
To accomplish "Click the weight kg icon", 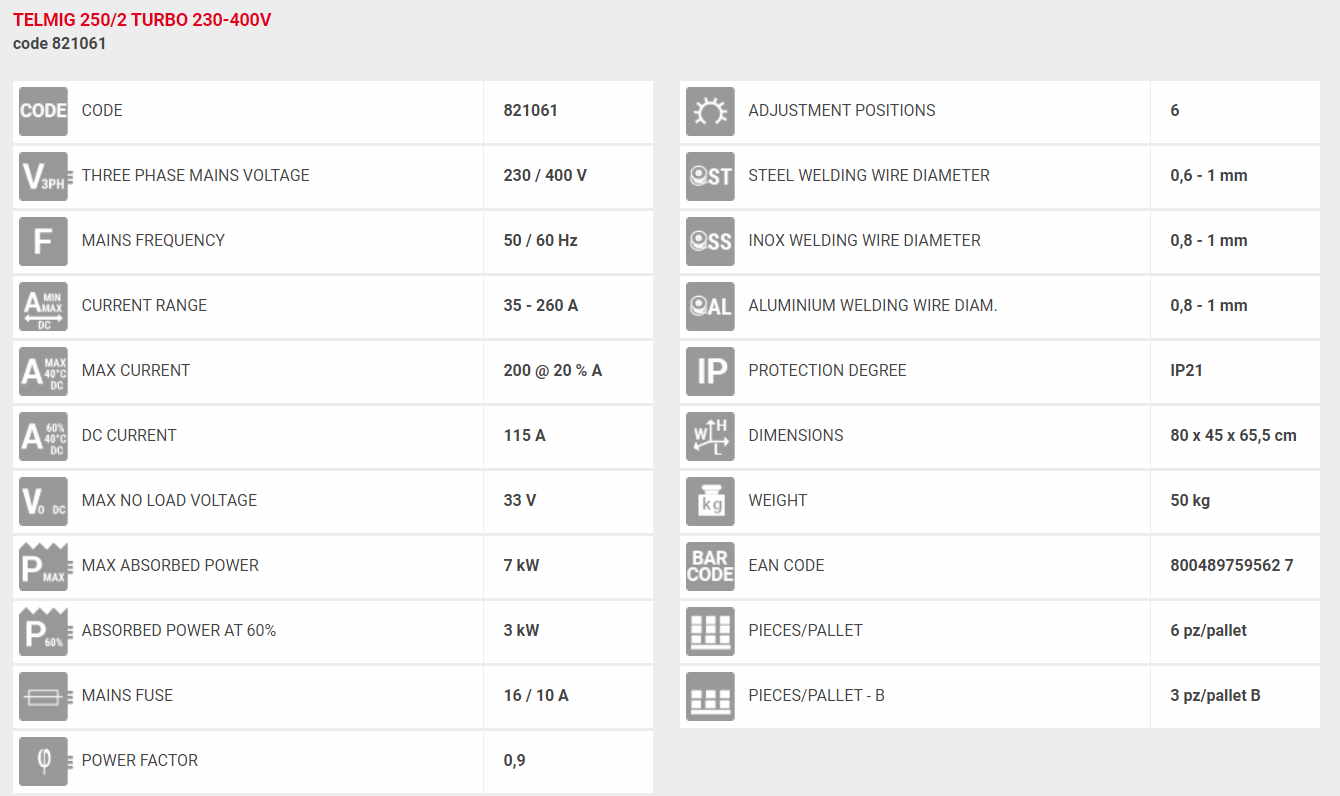I will click(x=710, y=501).
